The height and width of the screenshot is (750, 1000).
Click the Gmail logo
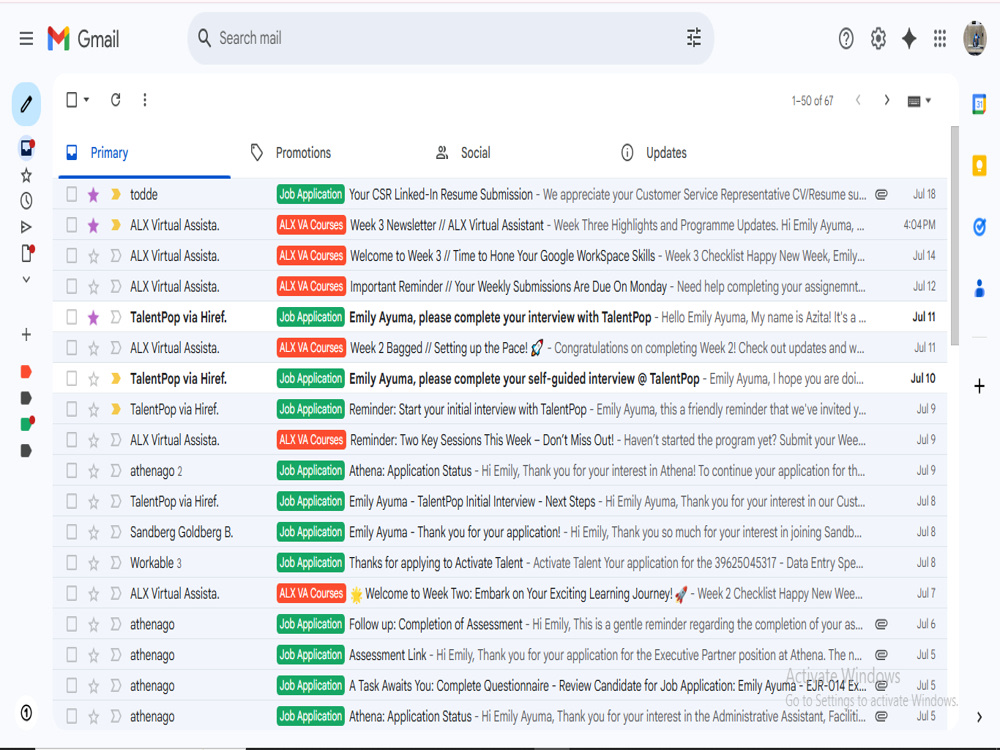tap(84, 39)
